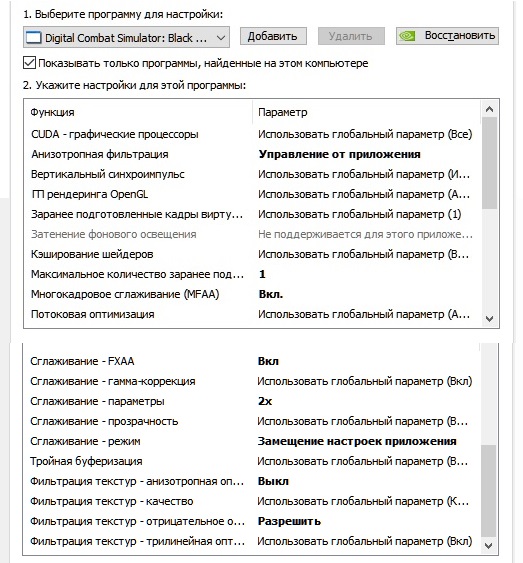
Task: Open the 'Разрешить' value
Action: (x=289, y=521)
